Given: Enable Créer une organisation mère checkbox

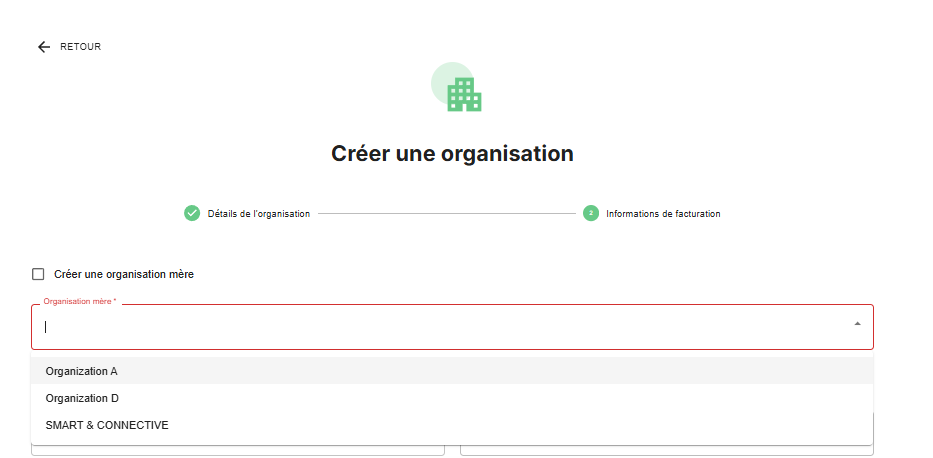Looking at the screenshot, I should 38,274.
